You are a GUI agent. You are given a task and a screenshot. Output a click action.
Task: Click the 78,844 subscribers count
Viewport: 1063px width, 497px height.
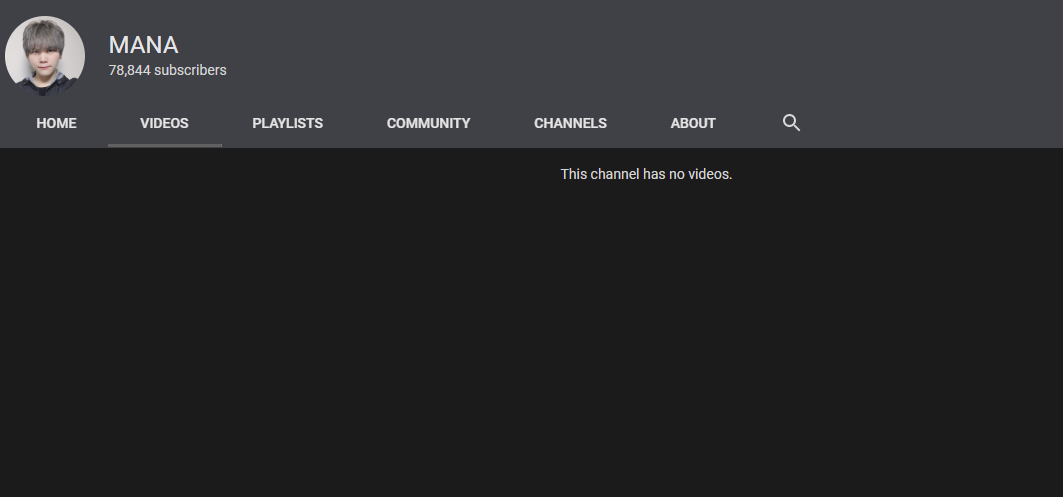[167, 70]
